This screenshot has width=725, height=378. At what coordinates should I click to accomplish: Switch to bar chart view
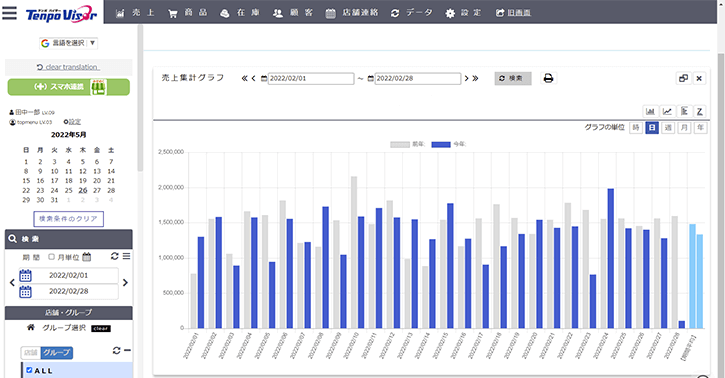coord(651,111)
